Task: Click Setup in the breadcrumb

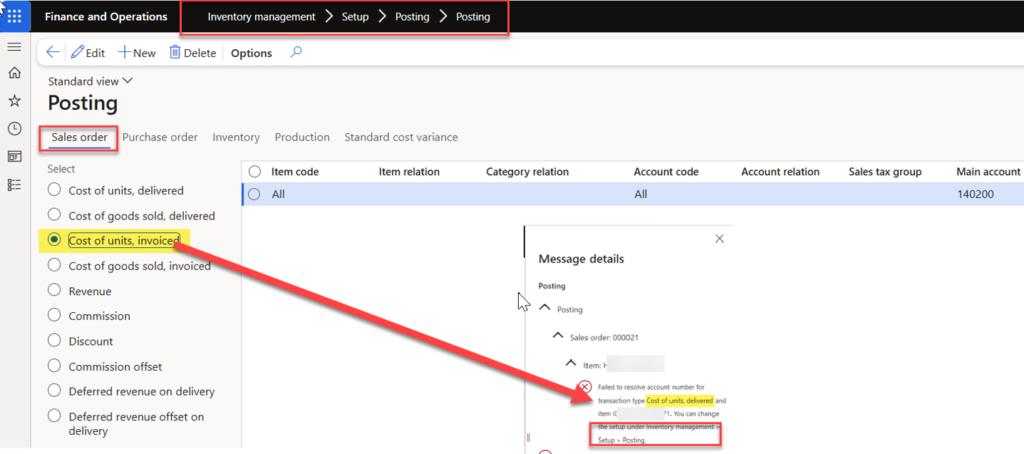Action: click(355, 17)
